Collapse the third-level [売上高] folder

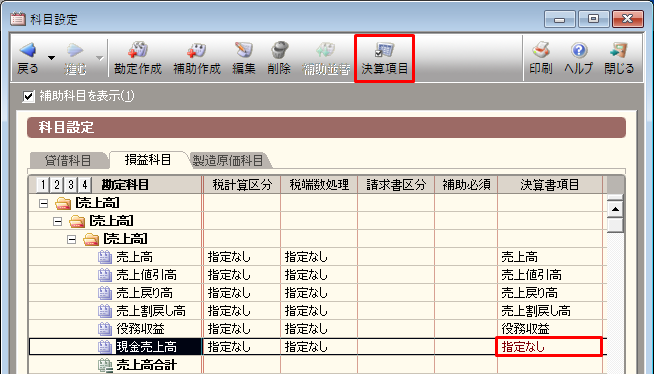point(72,239)
